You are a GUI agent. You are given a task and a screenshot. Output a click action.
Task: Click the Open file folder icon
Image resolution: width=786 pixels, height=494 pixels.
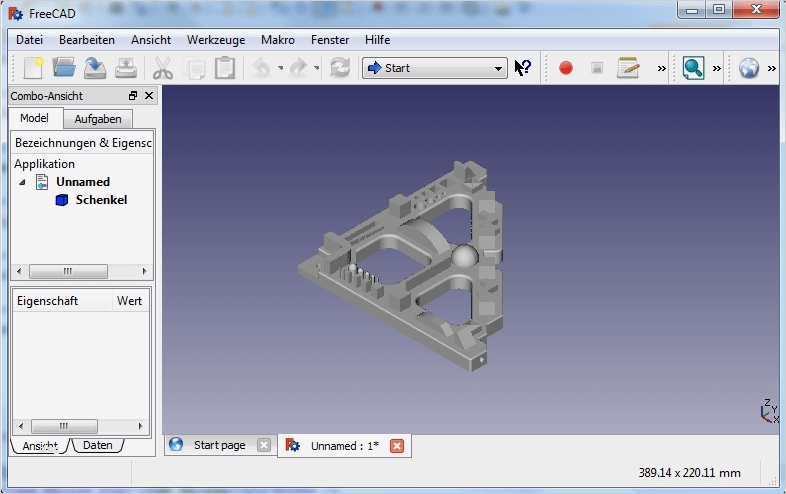coord(64,68)
